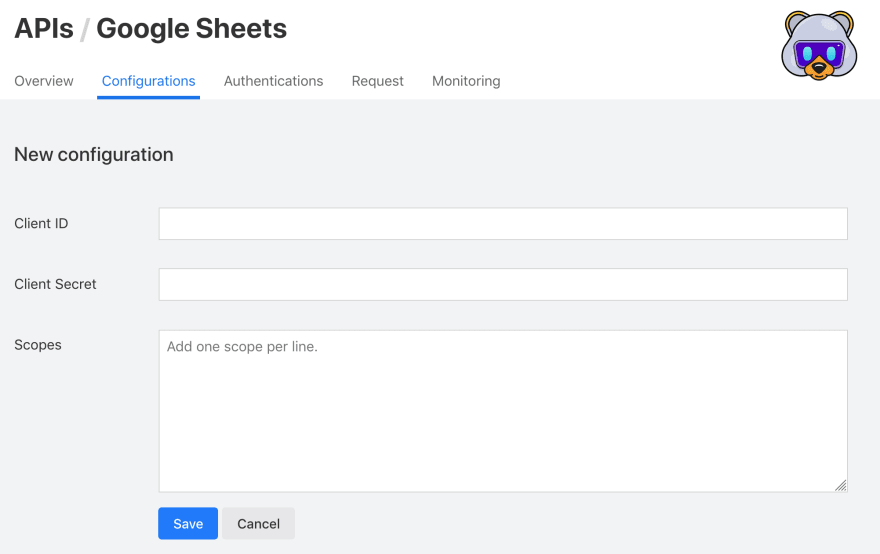Click the Client Secret label
The width and height of the screenshot is (880, 554).
pos(55,284)
